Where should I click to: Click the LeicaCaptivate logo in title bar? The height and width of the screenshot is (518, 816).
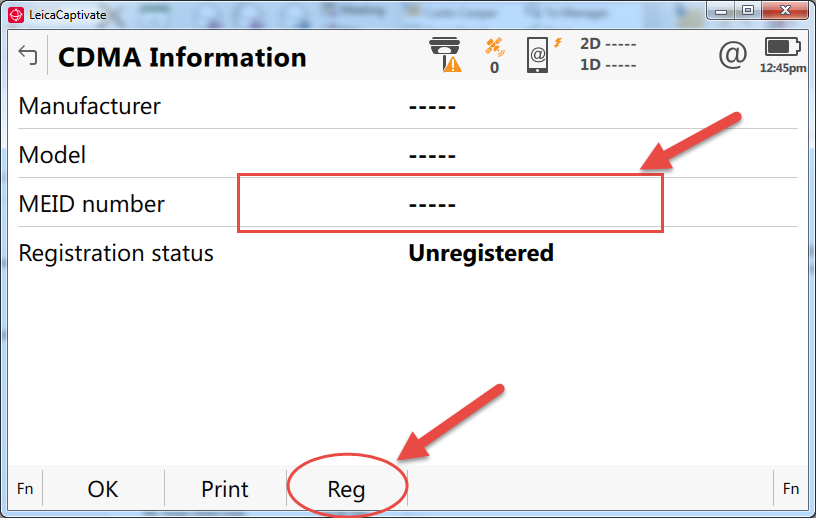tap(15, 15)
